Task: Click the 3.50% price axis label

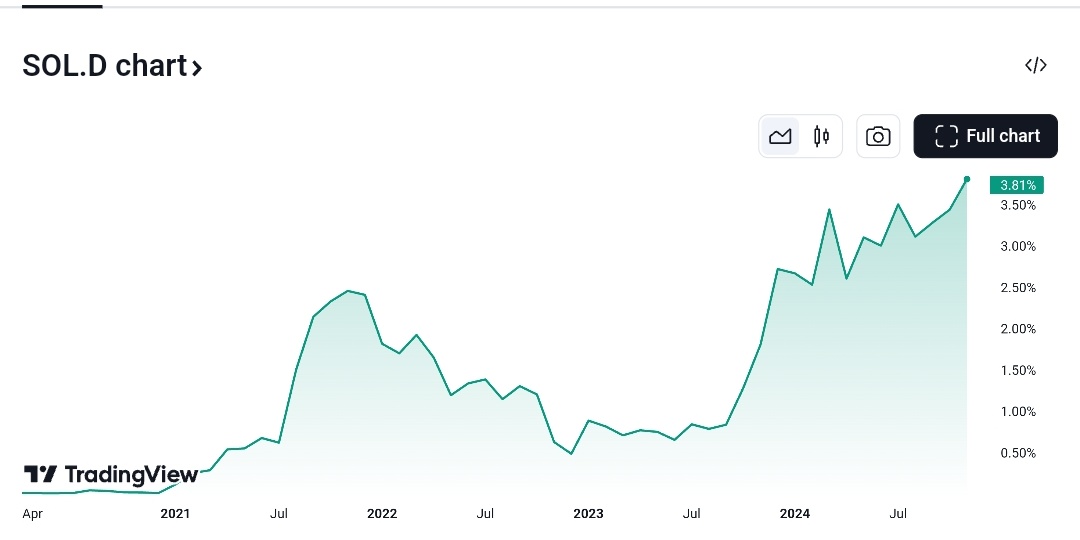Action: pyautogui.click(x=1017, y=205)
